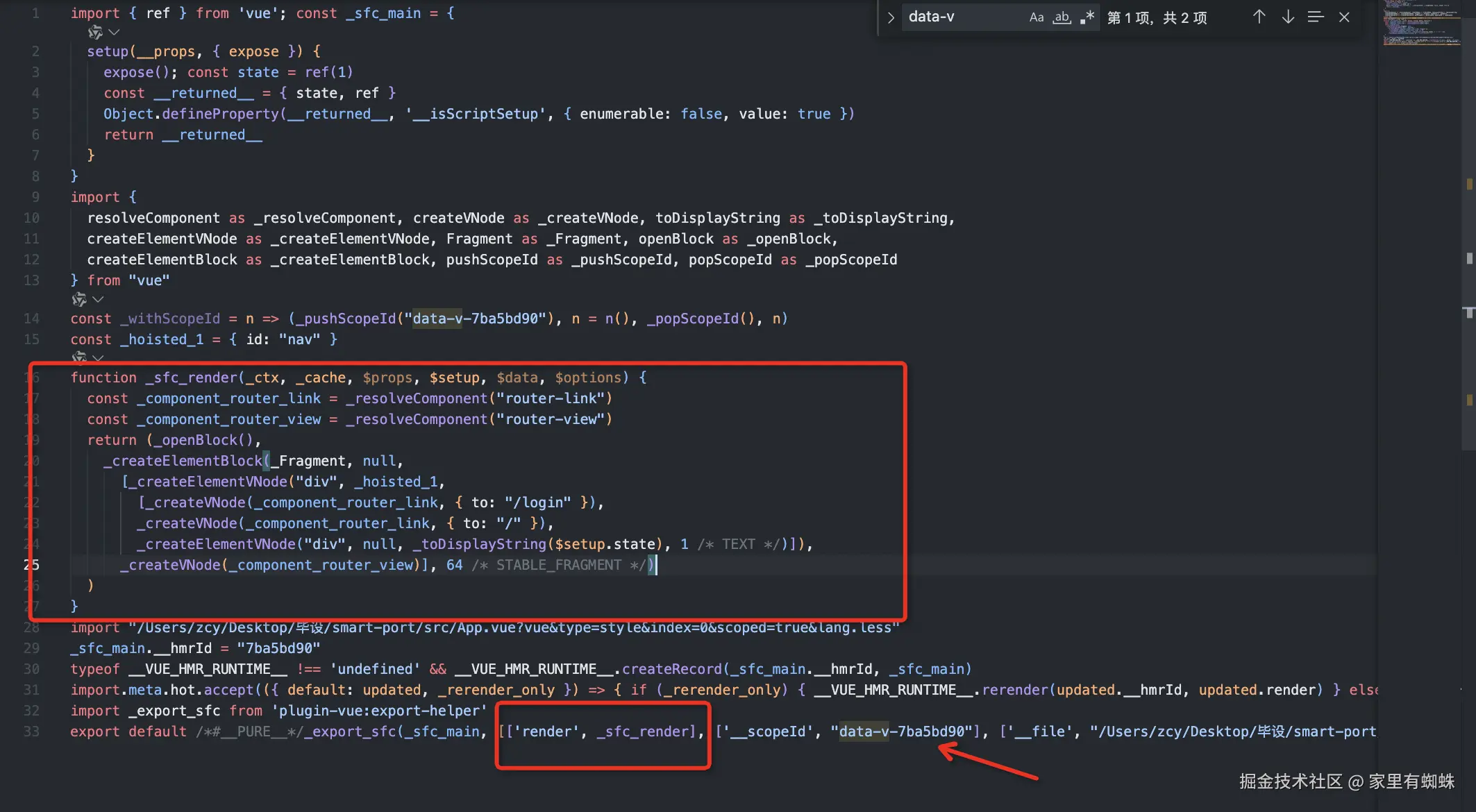Toggle match whole word option
The width and height of the screenshot is (1476, 812).
pos(1062,17)
